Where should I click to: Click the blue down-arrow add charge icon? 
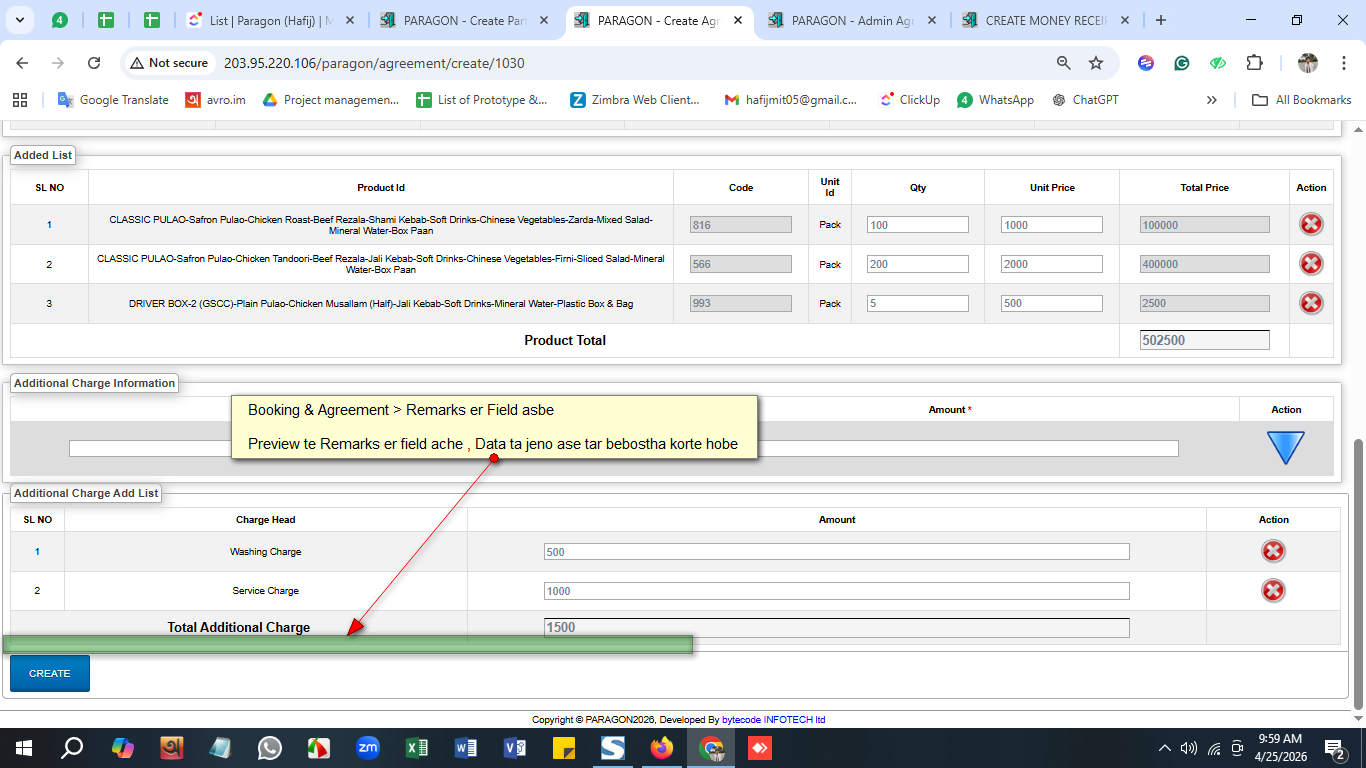click(1285, 447)
